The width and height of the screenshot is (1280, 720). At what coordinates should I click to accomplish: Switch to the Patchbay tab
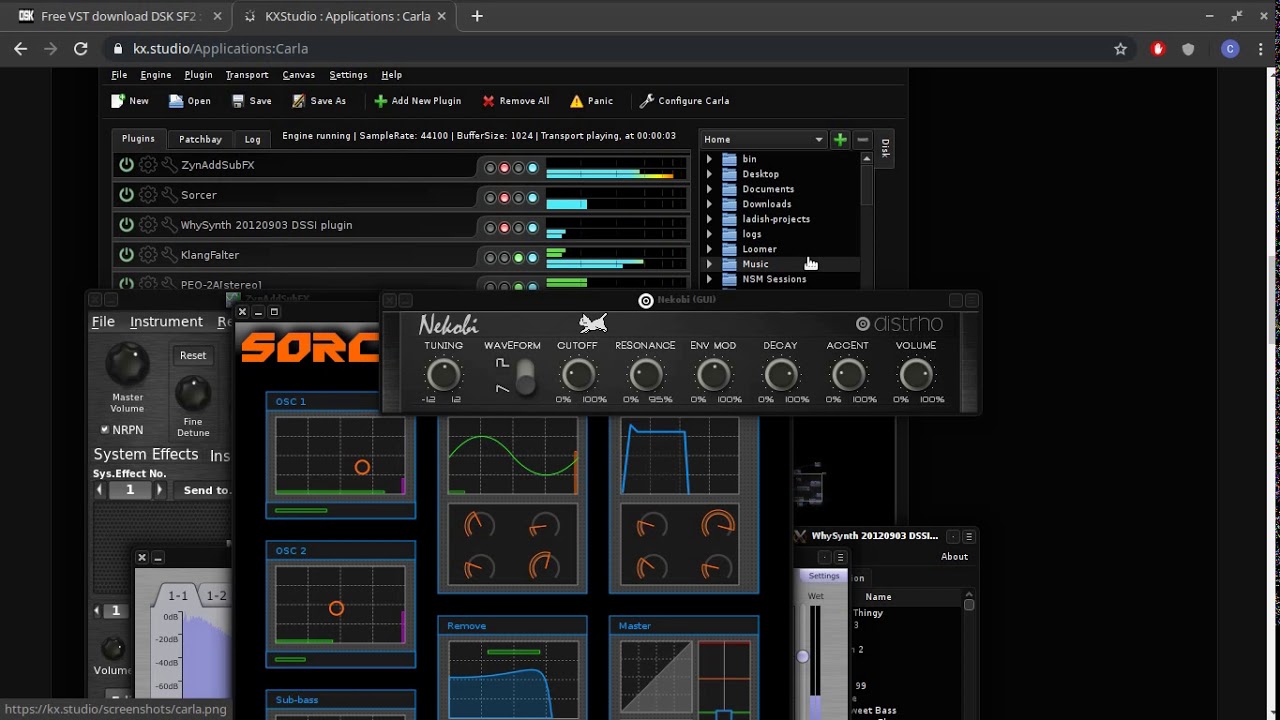200,139
